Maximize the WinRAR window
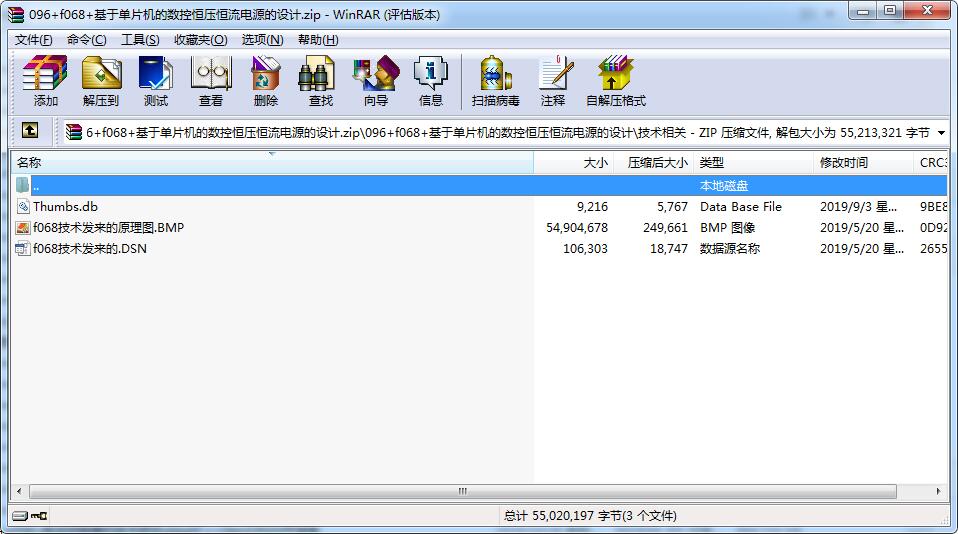 click(890, 10)
